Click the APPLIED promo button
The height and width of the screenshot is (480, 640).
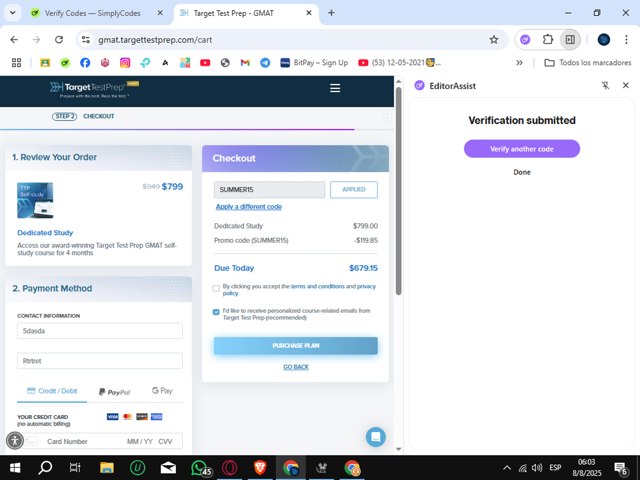[x=353, y=189]
